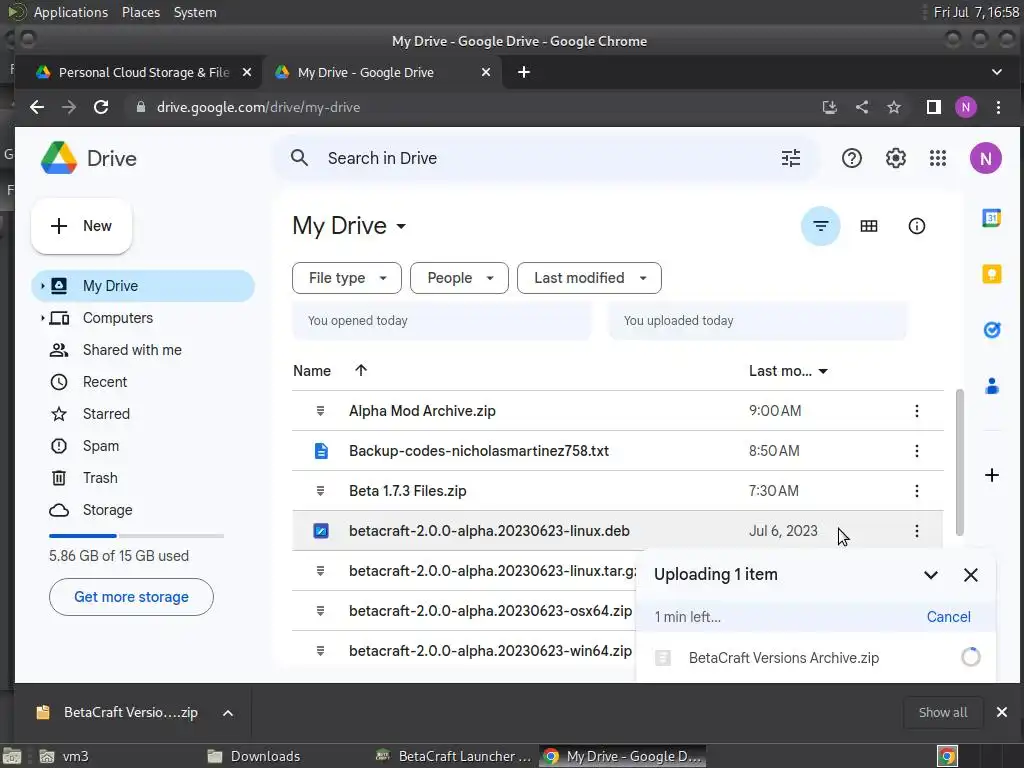Open Google Calendar side panel icon
The height and width of the screenshot is (768, 1024).
coord(991,217)
